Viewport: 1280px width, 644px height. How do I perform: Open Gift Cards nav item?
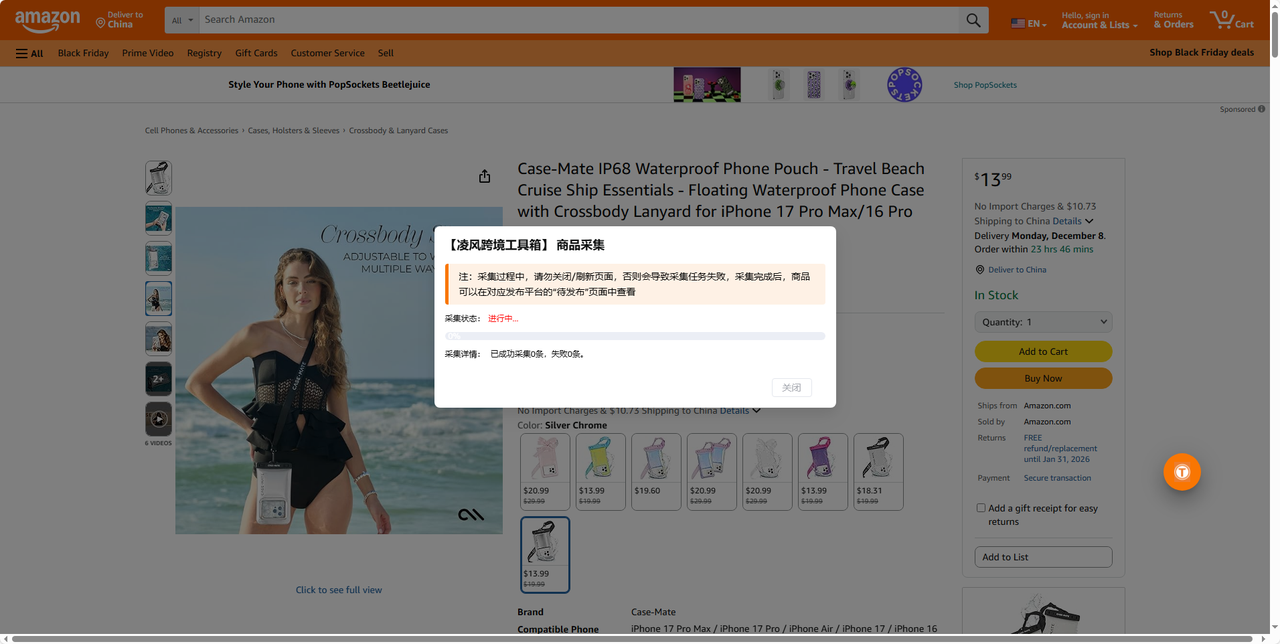coord(256,53)
